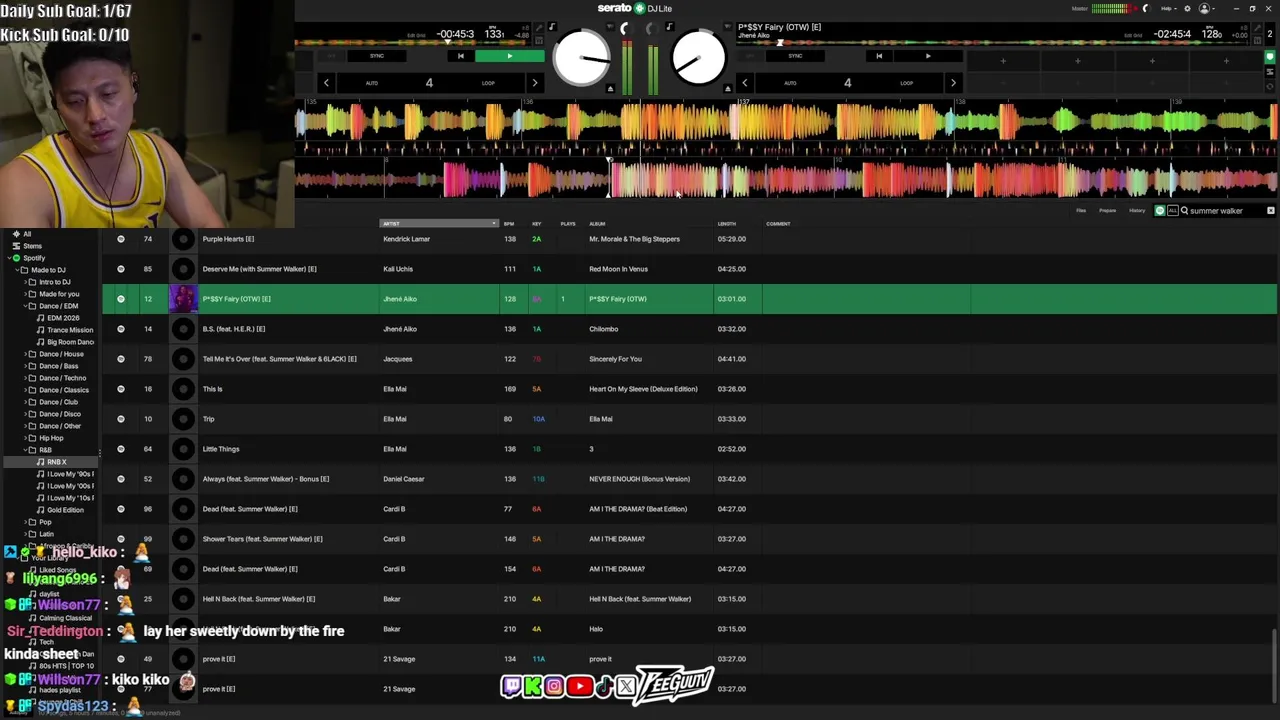Click Spotify source icon on 'Trip' row
This screenshot has height=720, width=1280.
pyautogui.click(x=121, y=419)
